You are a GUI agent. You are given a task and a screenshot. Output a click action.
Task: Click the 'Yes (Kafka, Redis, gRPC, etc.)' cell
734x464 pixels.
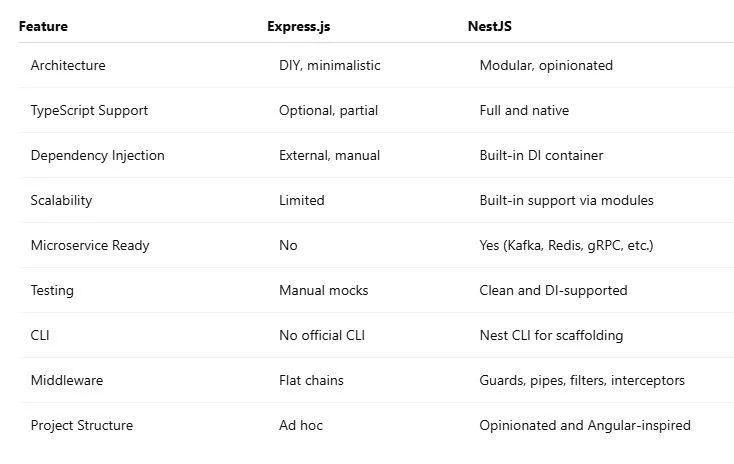566,245
